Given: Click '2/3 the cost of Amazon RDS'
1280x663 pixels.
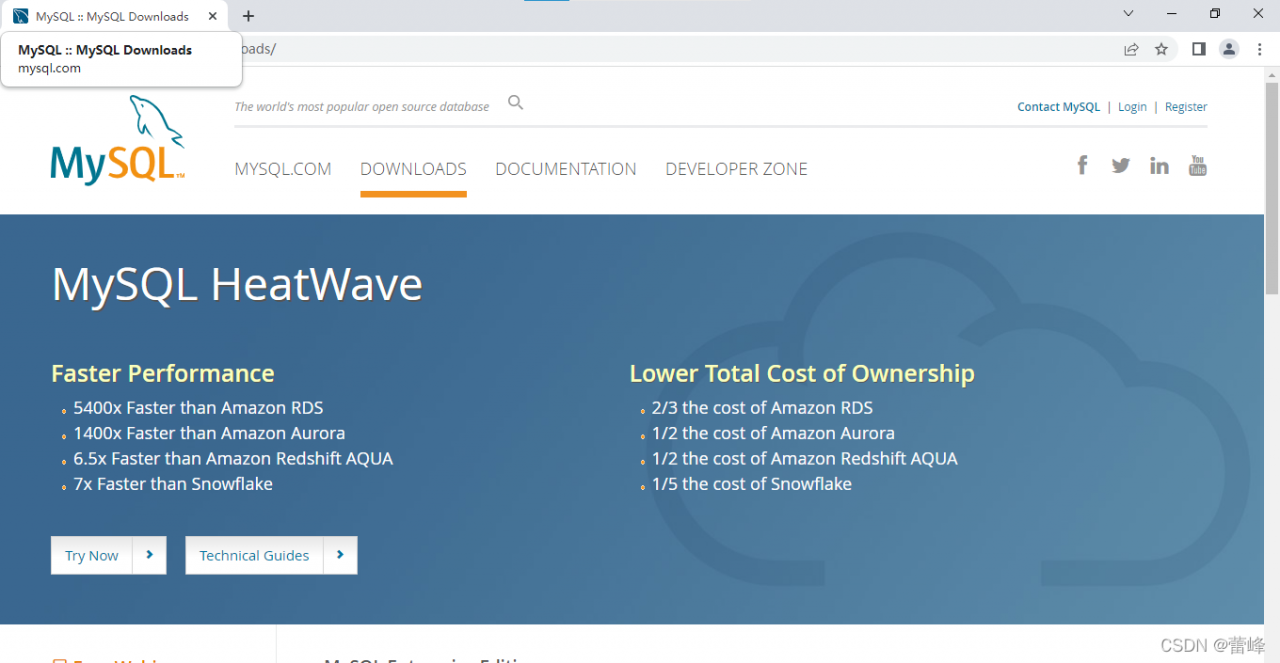Looking at the screenshot, I should click(x=762, y=408).
